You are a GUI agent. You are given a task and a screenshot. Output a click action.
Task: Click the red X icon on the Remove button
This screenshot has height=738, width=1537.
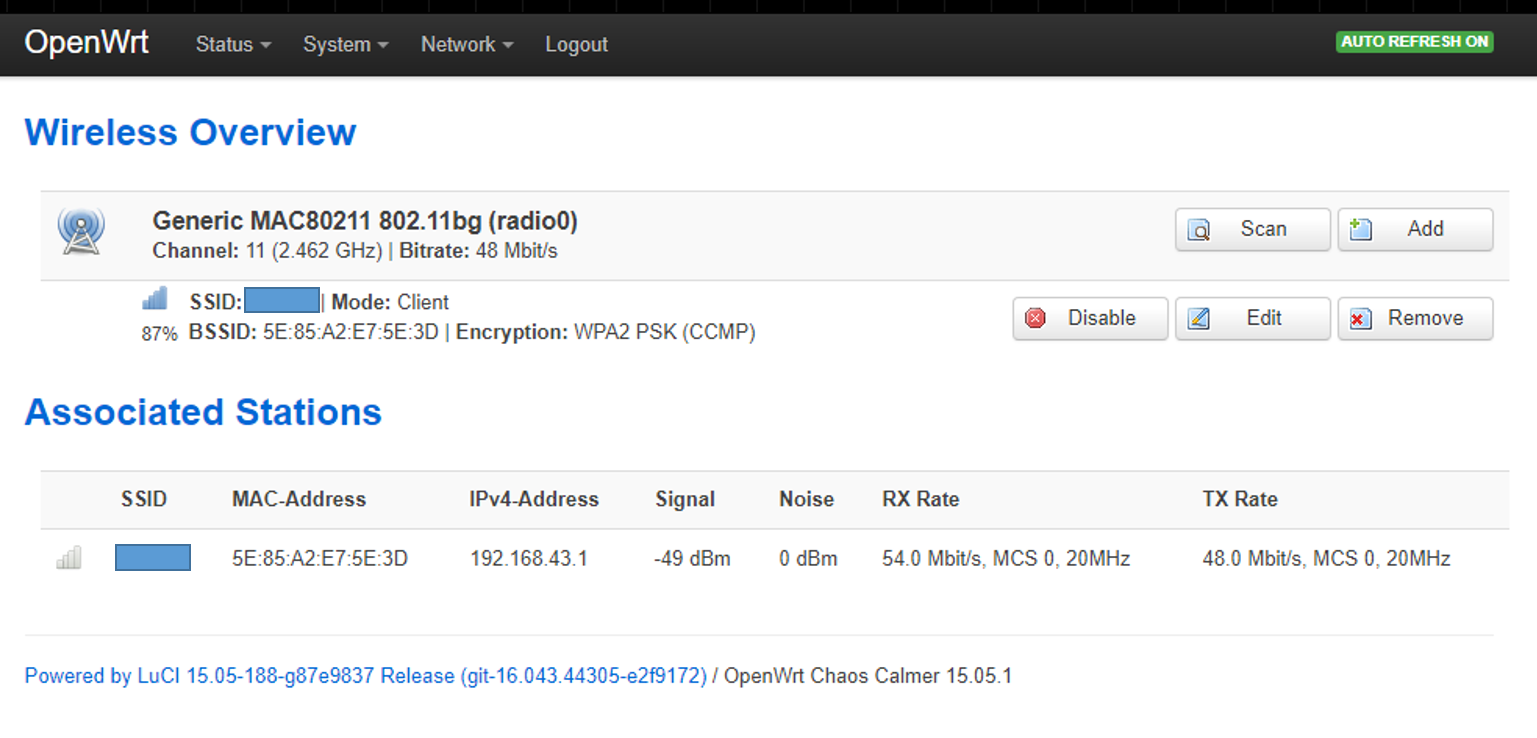[x=1361, y=318]
